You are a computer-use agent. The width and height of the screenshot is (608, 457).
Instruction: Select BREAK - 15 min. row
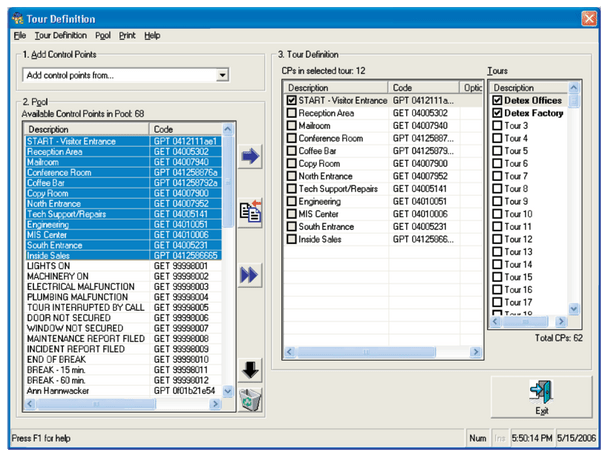coord(123,370)
